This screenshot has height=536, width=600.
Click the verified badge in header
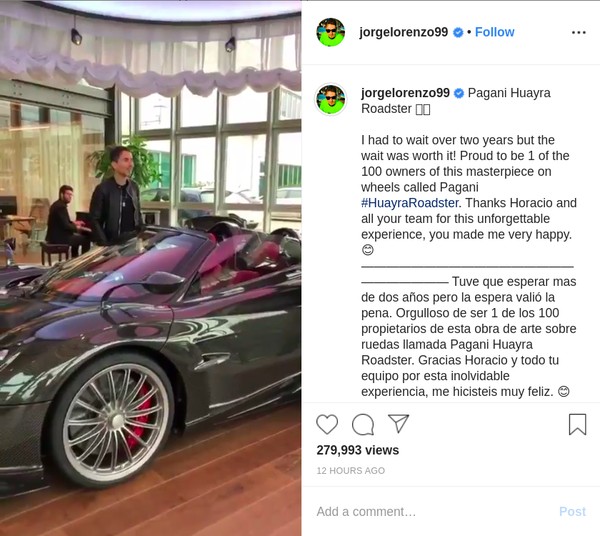click(458, 33)
